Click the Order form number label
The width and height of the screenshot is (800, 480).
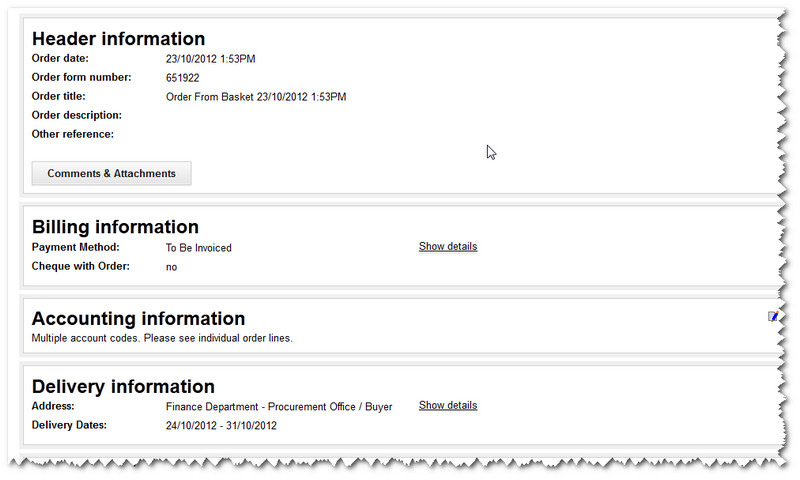[x=81, y=77]
